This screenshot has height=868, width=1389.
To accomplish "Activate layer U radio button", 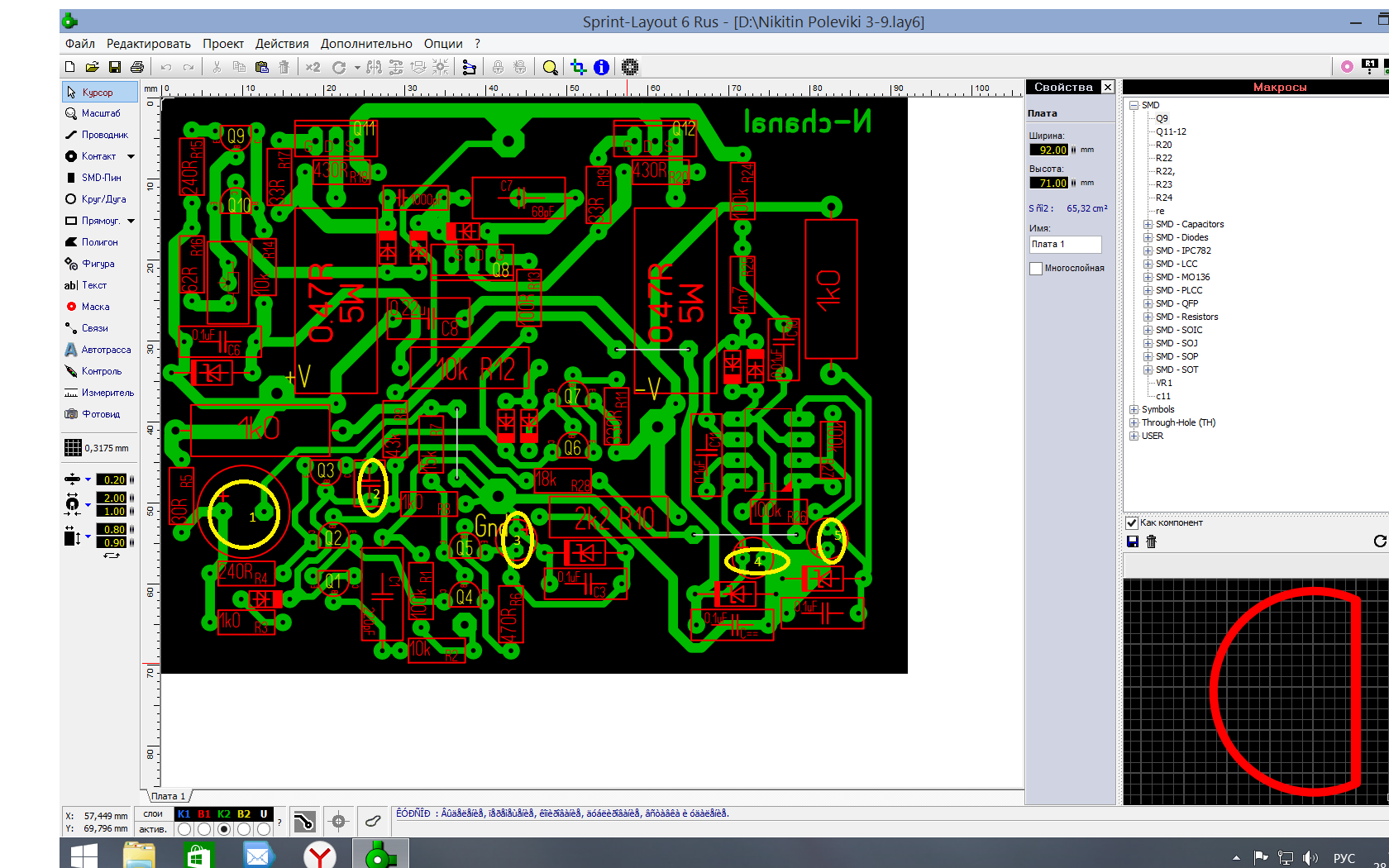I will (264, 829).
